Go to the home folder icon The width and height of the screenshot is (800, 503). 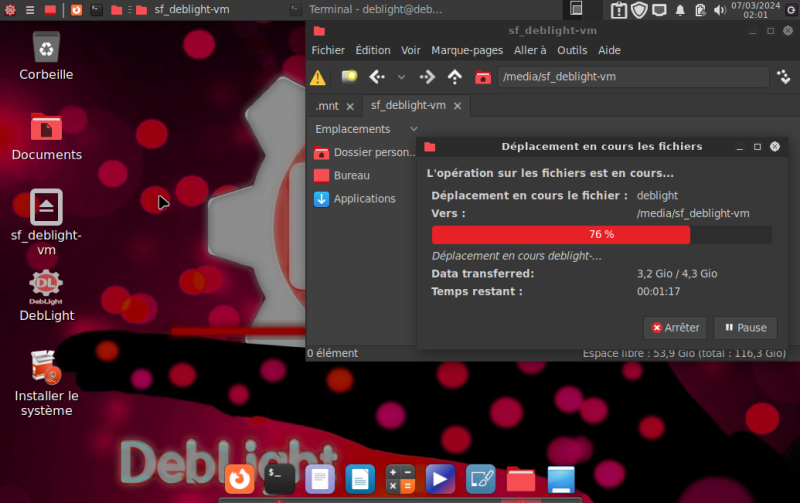click(x=483, y=77)
